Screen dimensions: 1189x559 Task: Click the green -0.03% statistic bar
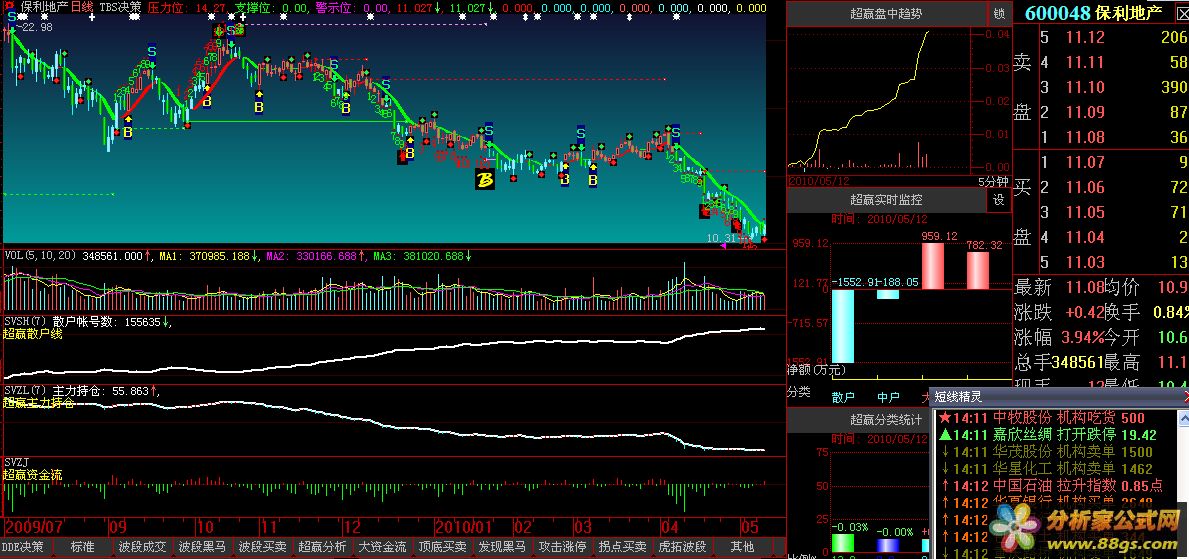(842, 542)
